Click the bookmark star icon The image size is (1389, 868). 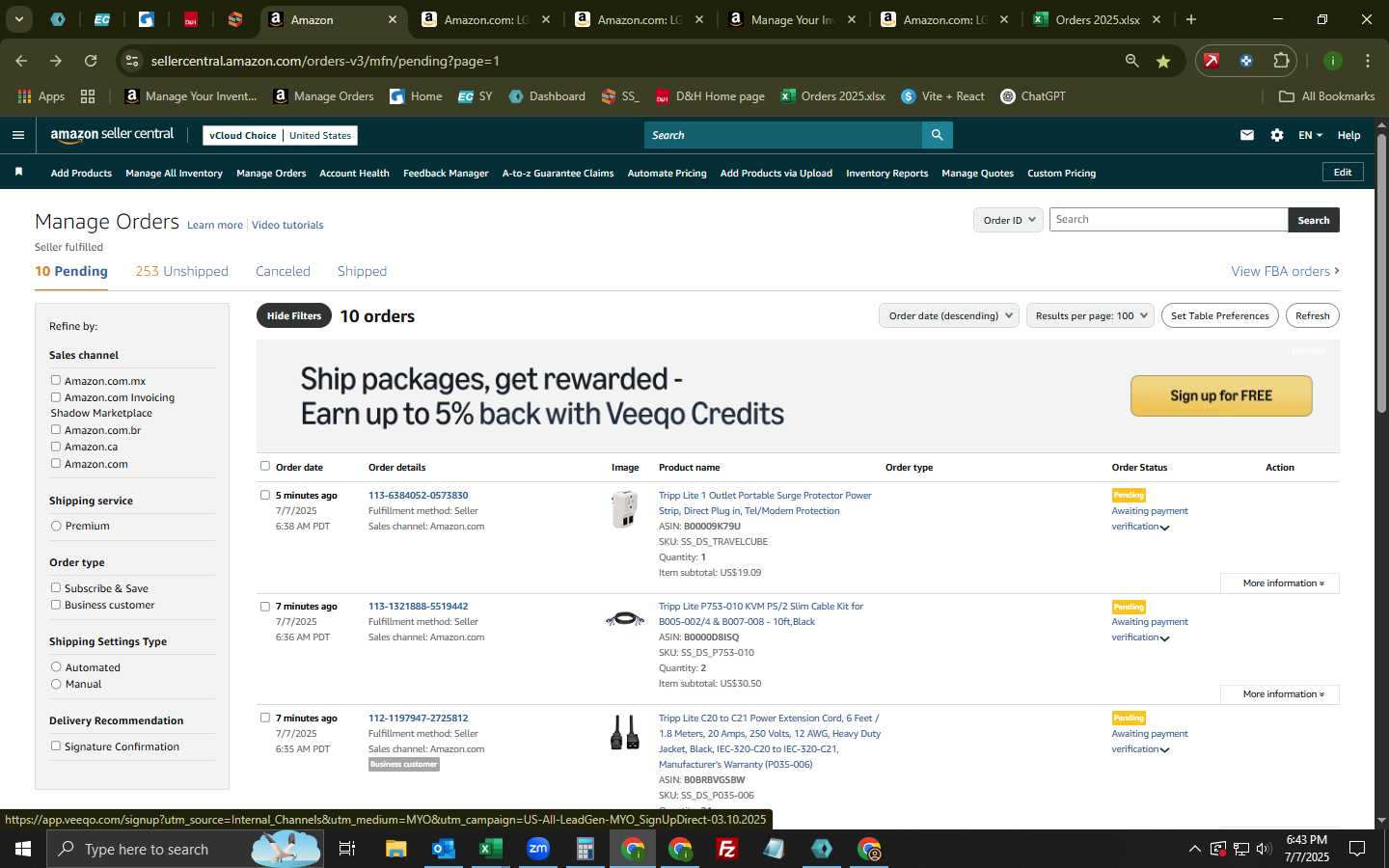tap(1163, 61)
